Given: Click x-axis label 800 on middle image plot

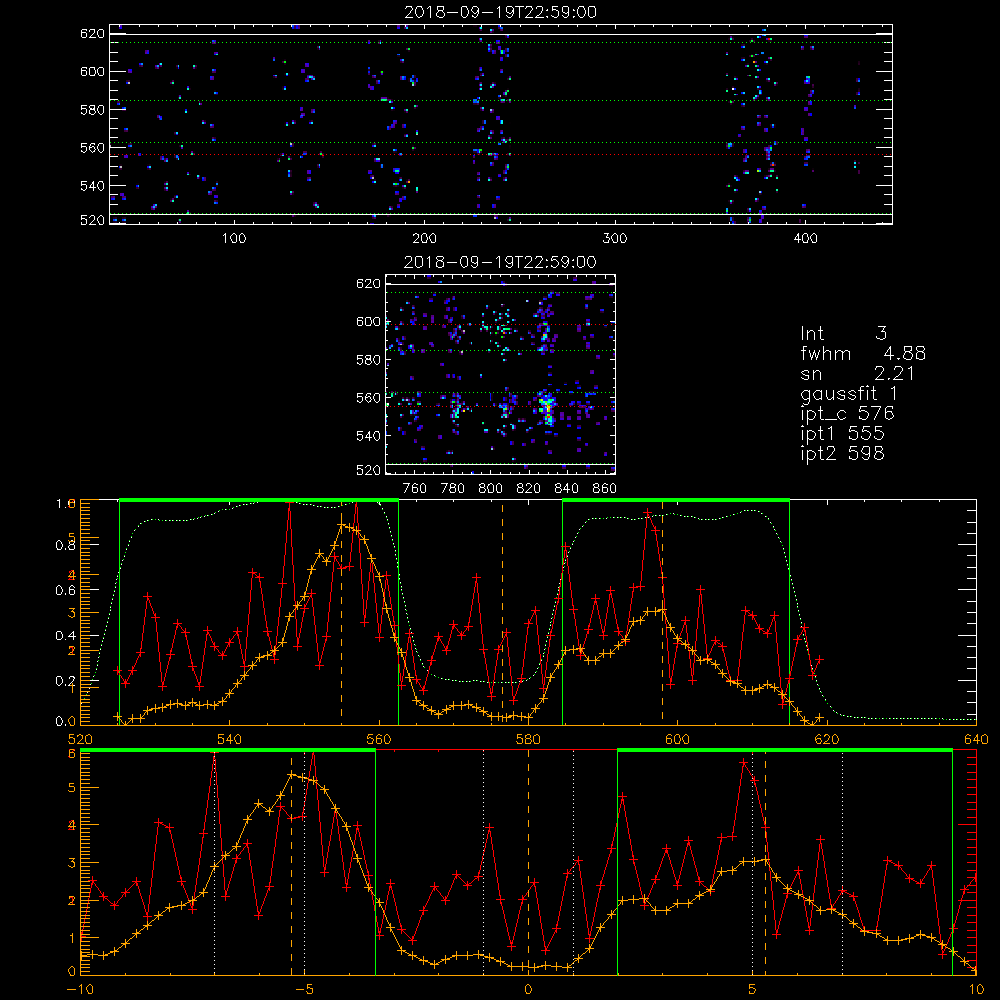Looking at the screenshot, I should pos(490,489).
